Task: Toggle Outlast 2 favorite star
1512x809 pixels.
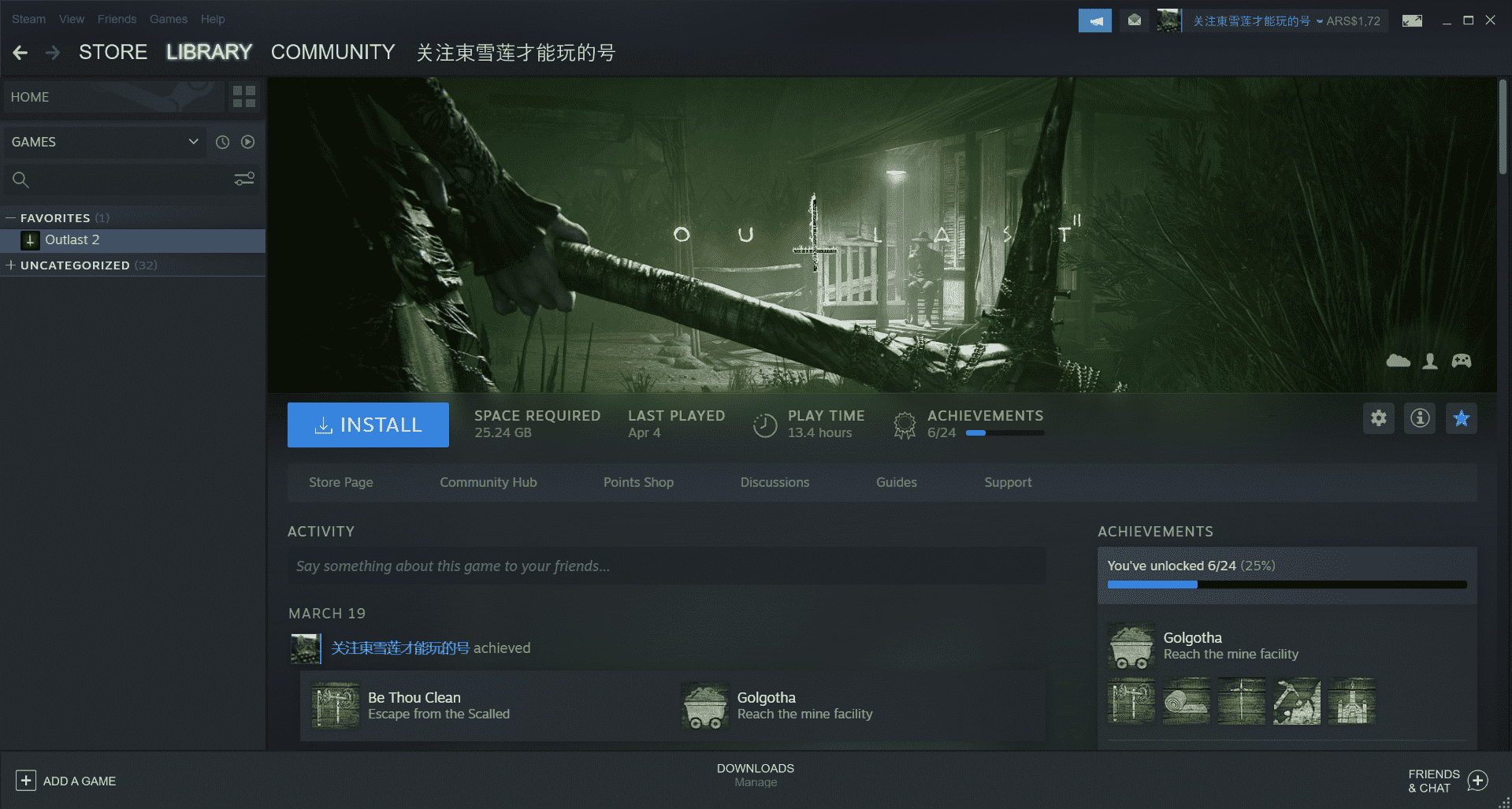Action: 1461,418
